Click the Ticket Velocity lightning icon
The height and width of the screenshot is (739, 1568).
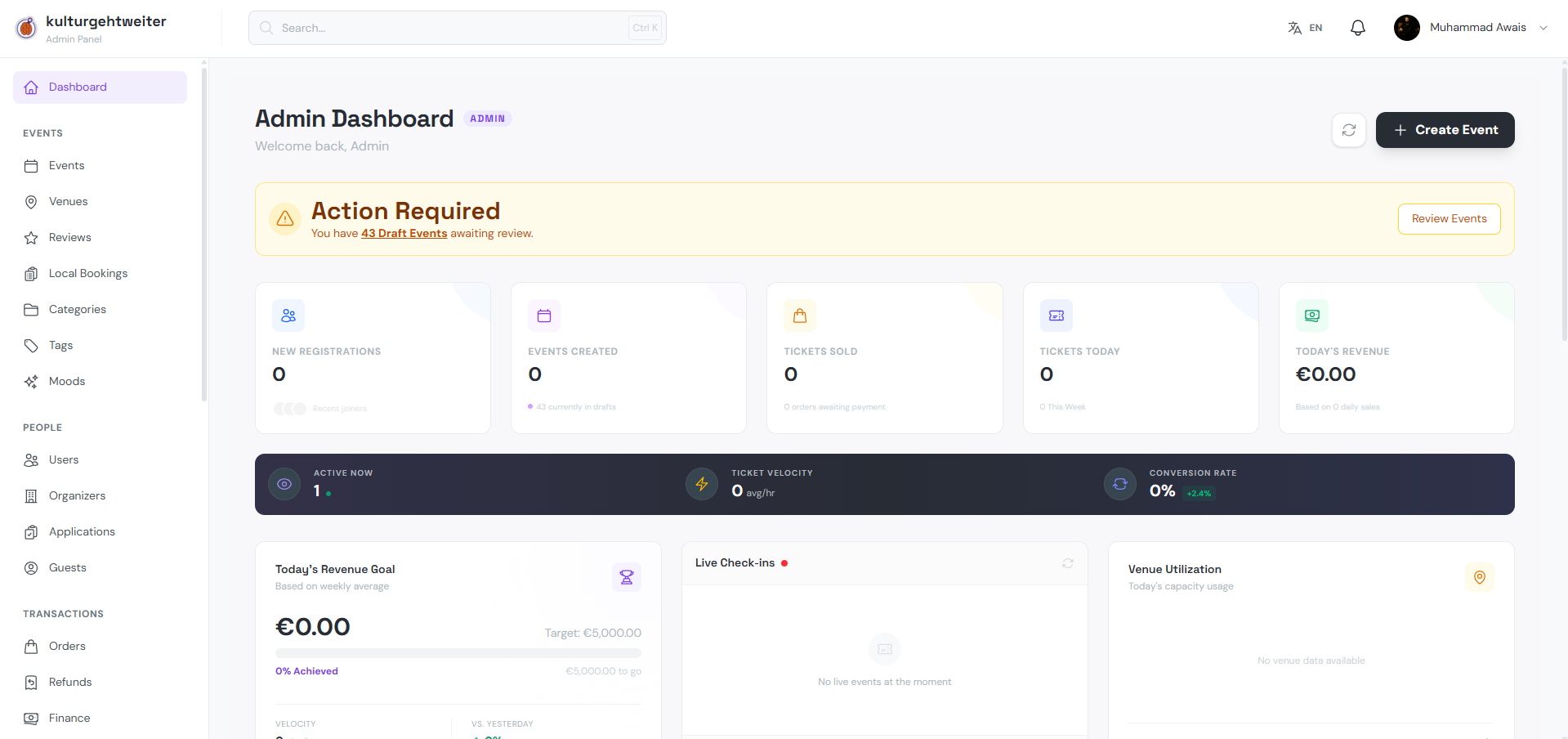coord(702,484)
